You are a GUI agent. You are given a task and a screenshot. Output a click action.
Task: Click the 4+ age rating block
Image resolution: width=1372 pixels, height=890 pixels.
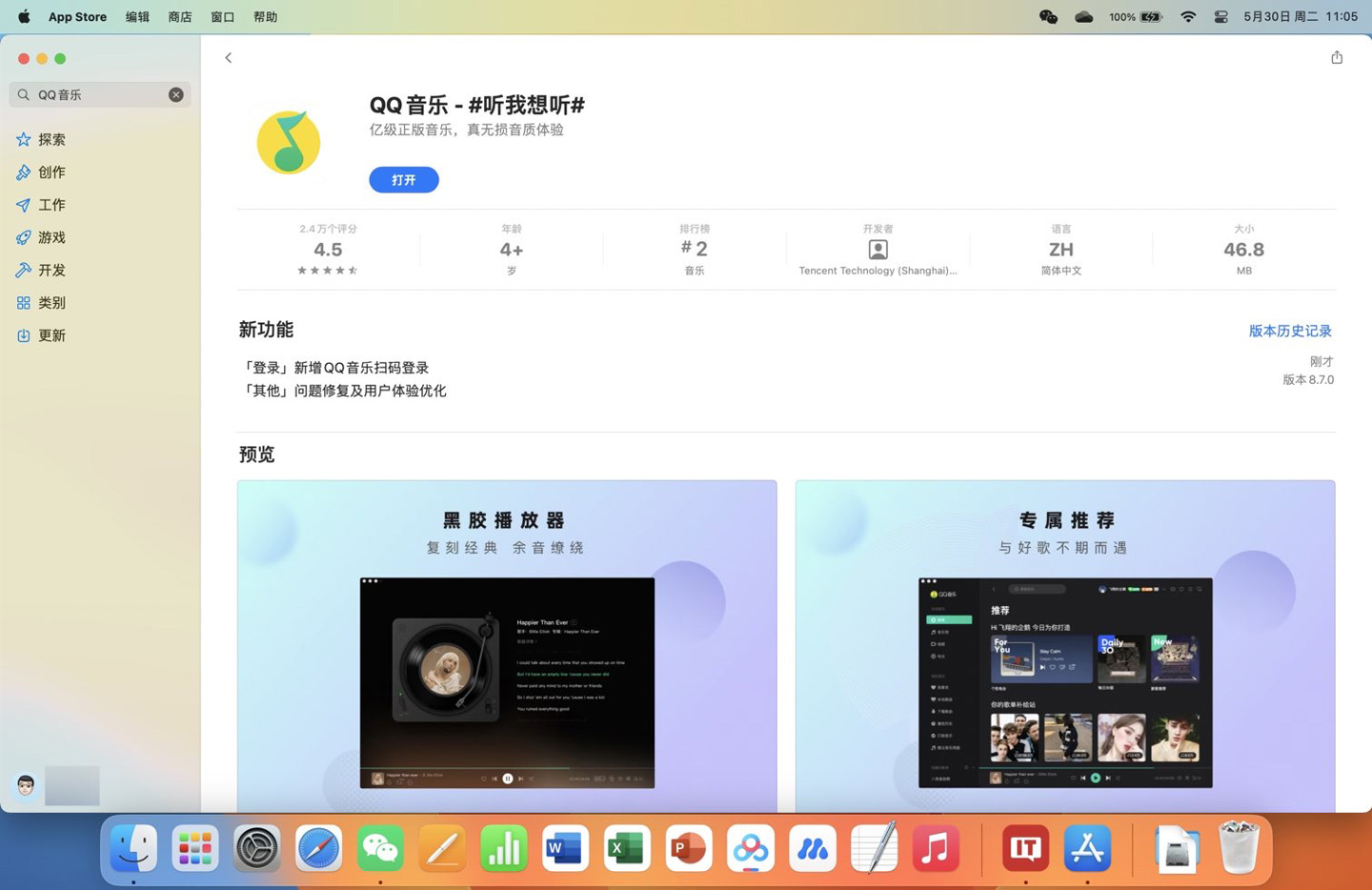point(512,250)
